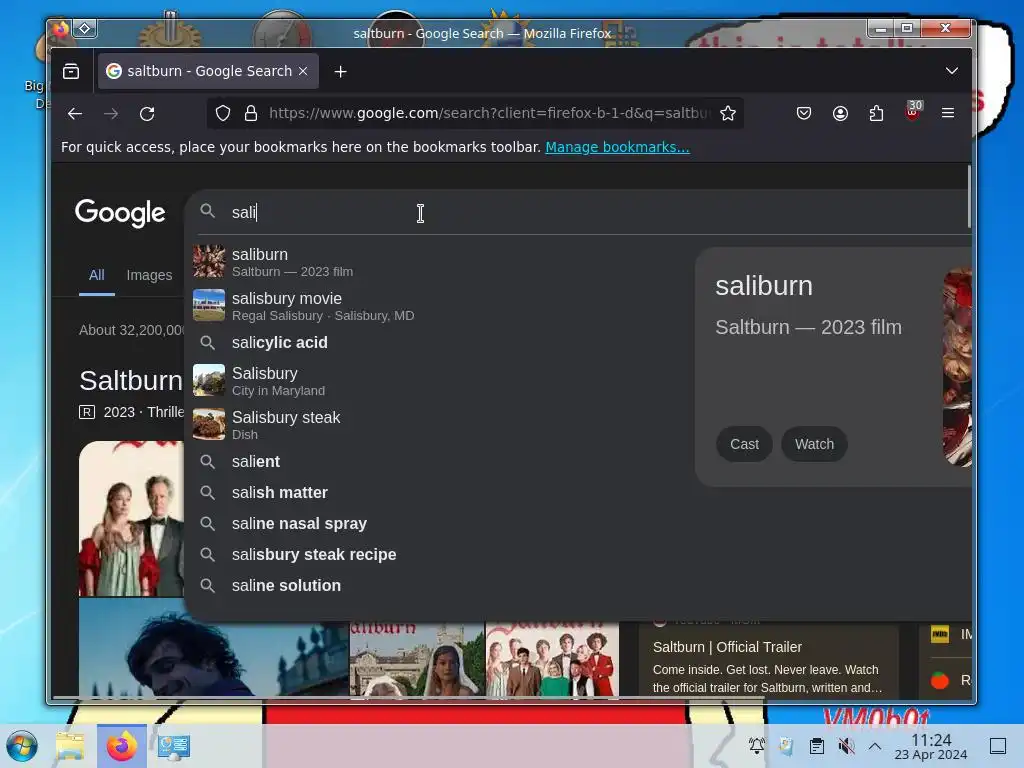Open the file manager taskbar icon
This screenshot has width=1024, height=768.
click(70, 746)
